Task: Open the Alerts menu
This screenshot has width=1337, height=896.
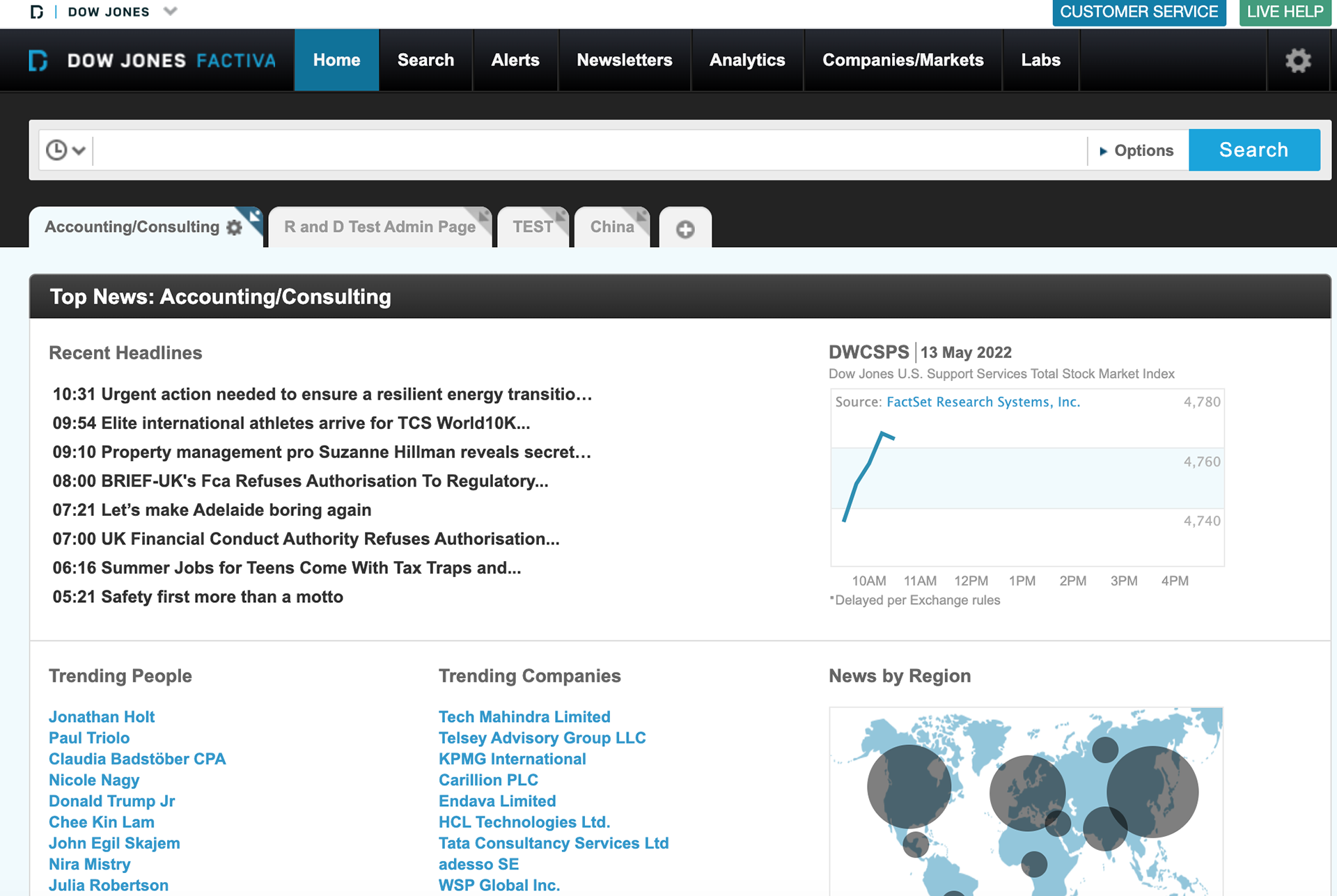Action: click(515, 60)
